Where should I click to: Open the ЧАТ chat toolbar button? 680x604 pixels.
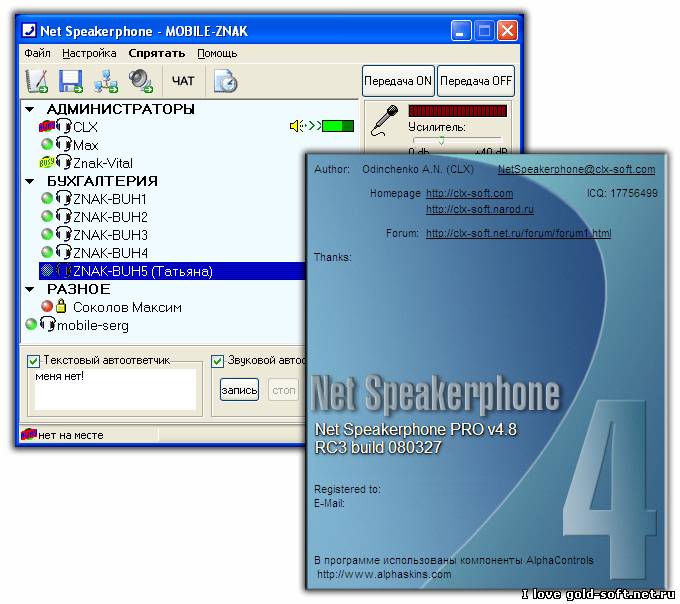pos(183,81)
